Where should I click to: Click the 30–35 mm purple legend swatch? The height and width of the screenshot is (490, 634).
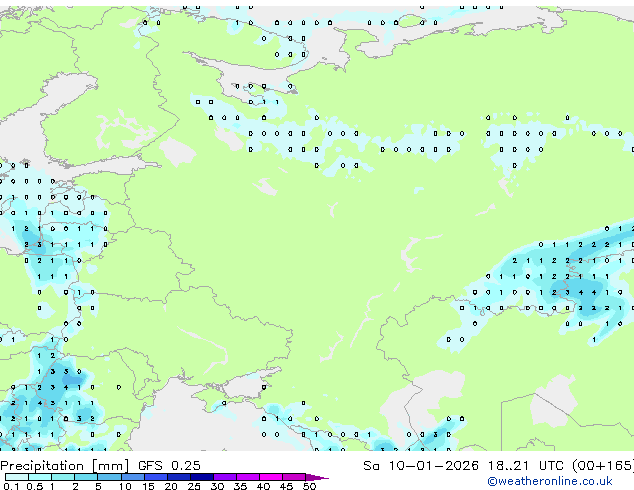pyautogui.click(x=225, y=477)
